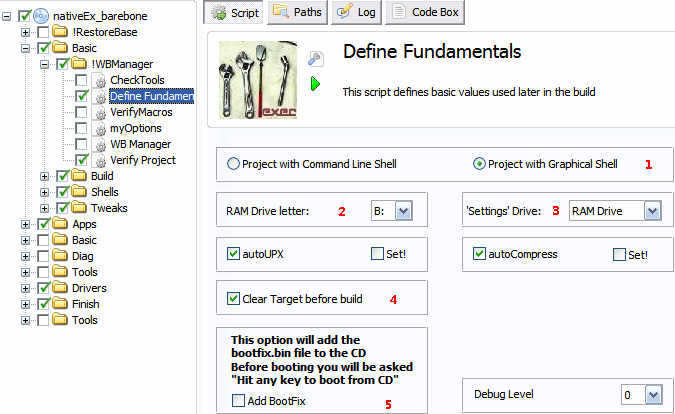Click the nativeEx_barebone project disc icon
Image resolution: width=675 pixels, height=414 pixels.
tap(41, 16)
